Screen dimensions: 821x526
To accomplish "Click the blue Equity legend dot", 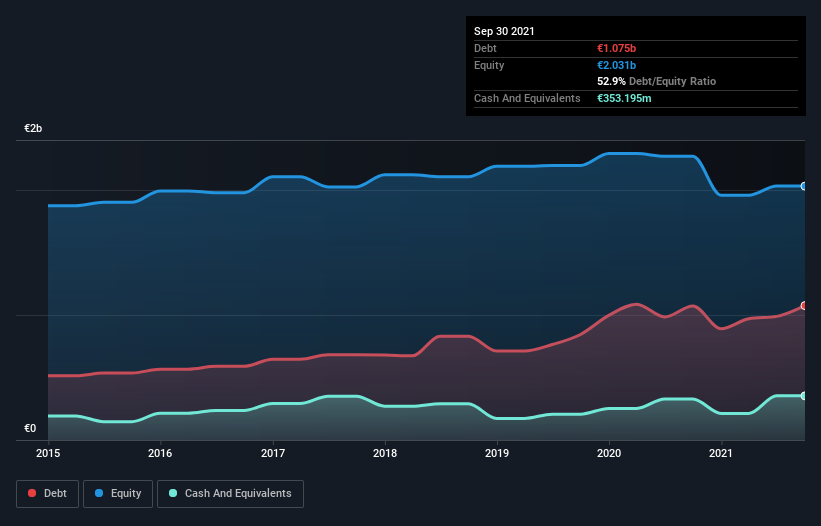I will [x=99, y=493].
